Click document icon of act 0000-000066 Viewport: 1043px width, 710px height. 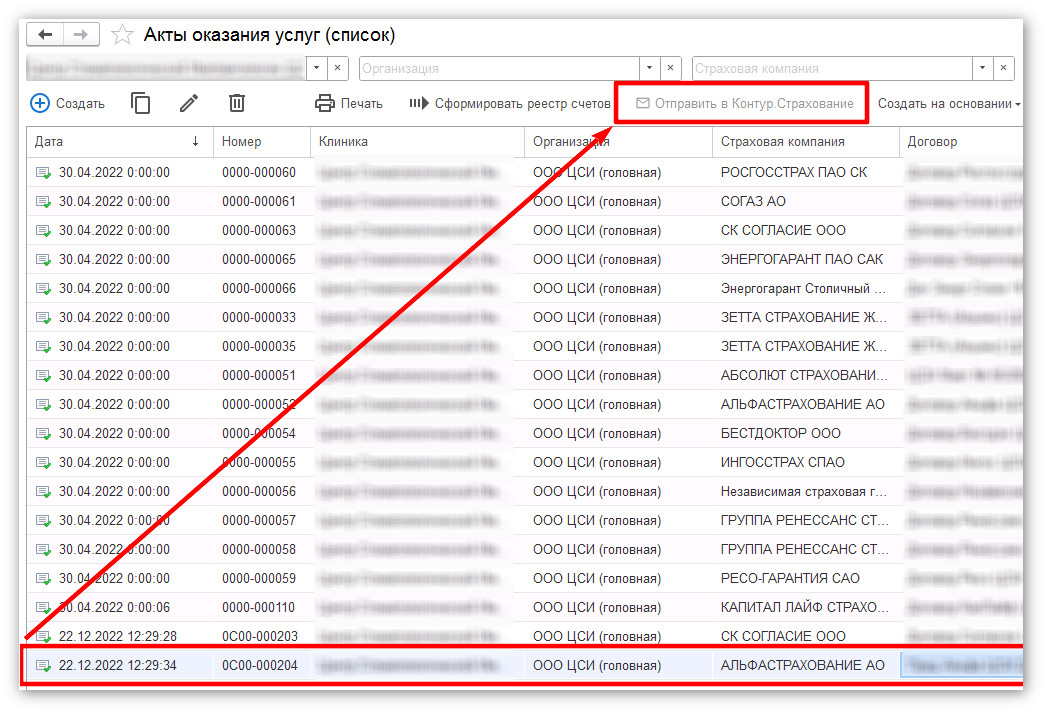click(43, 289)
